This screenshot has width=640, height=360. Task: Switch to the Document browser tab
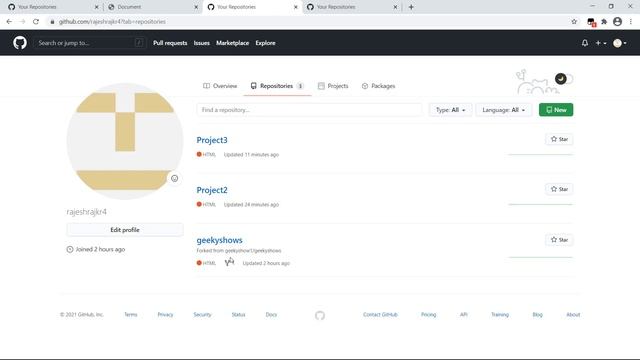point(152,7)
